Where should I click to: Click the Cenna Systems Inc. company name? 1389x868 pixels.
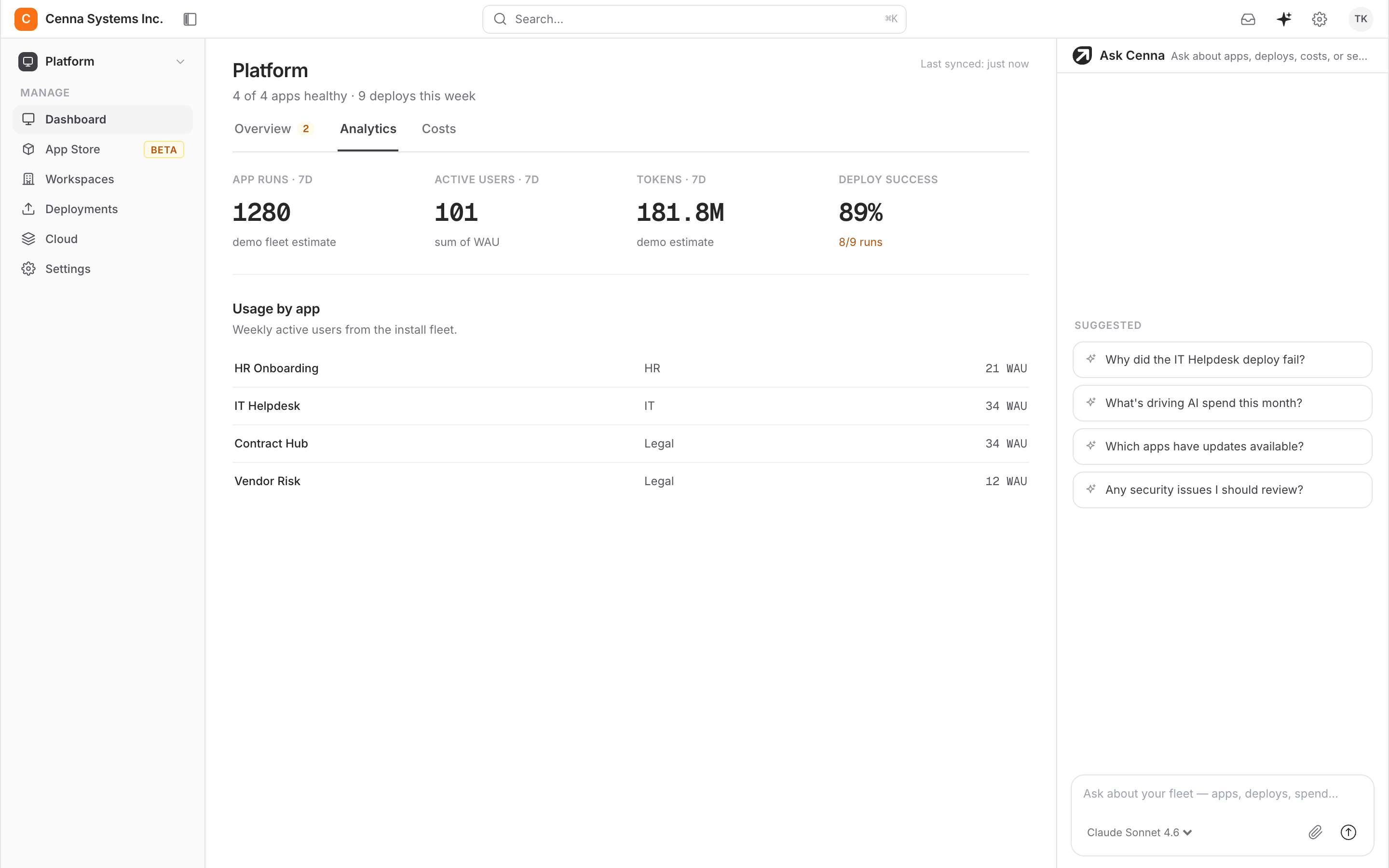pyautogui.click(x=104, y=19)
